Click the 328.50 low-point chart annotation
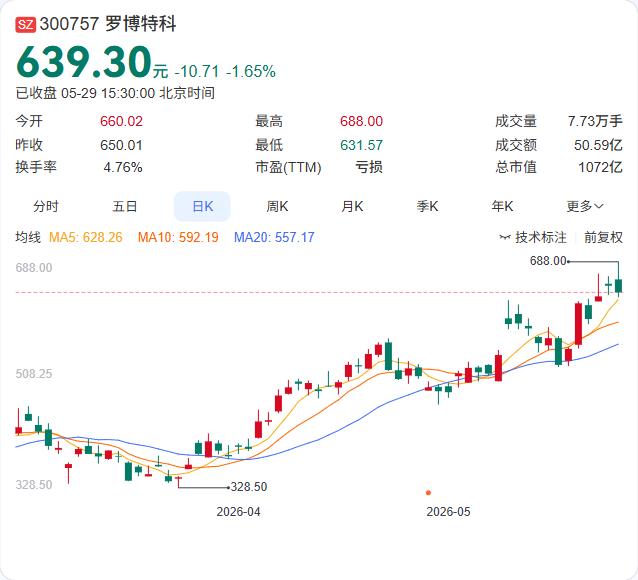Screen dimensions: 638x580 pyautogui.click(x=249, y=487)
